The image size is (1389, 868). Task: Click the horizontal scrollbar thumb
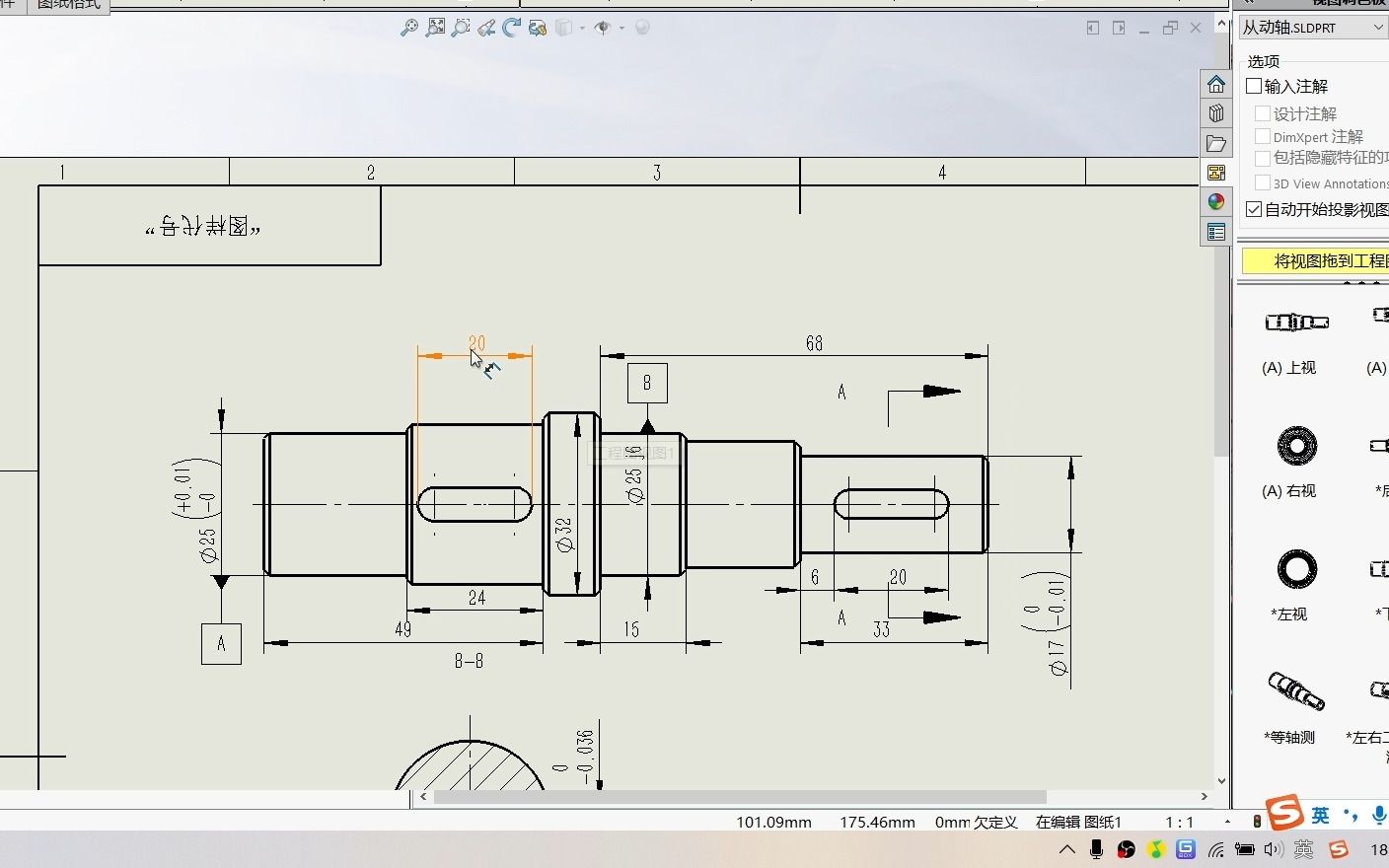coord(740,797)
